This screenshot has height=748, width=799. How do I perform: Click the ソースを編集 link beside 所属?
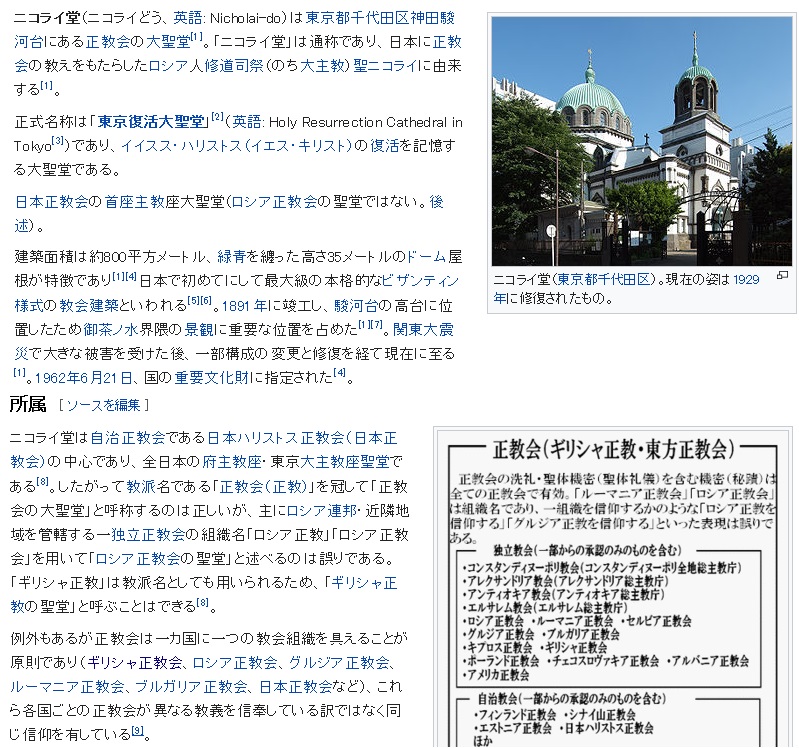pyautogui.click(x=103, y=405)
